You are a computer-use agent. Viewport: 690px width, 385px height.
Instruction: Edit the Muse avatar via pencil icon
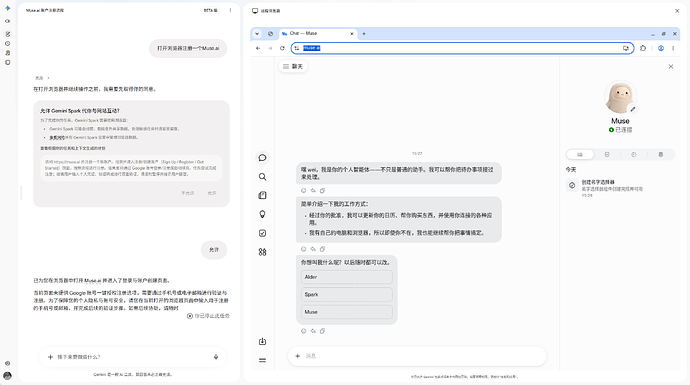pyautogui.click(x=632, y=109)
